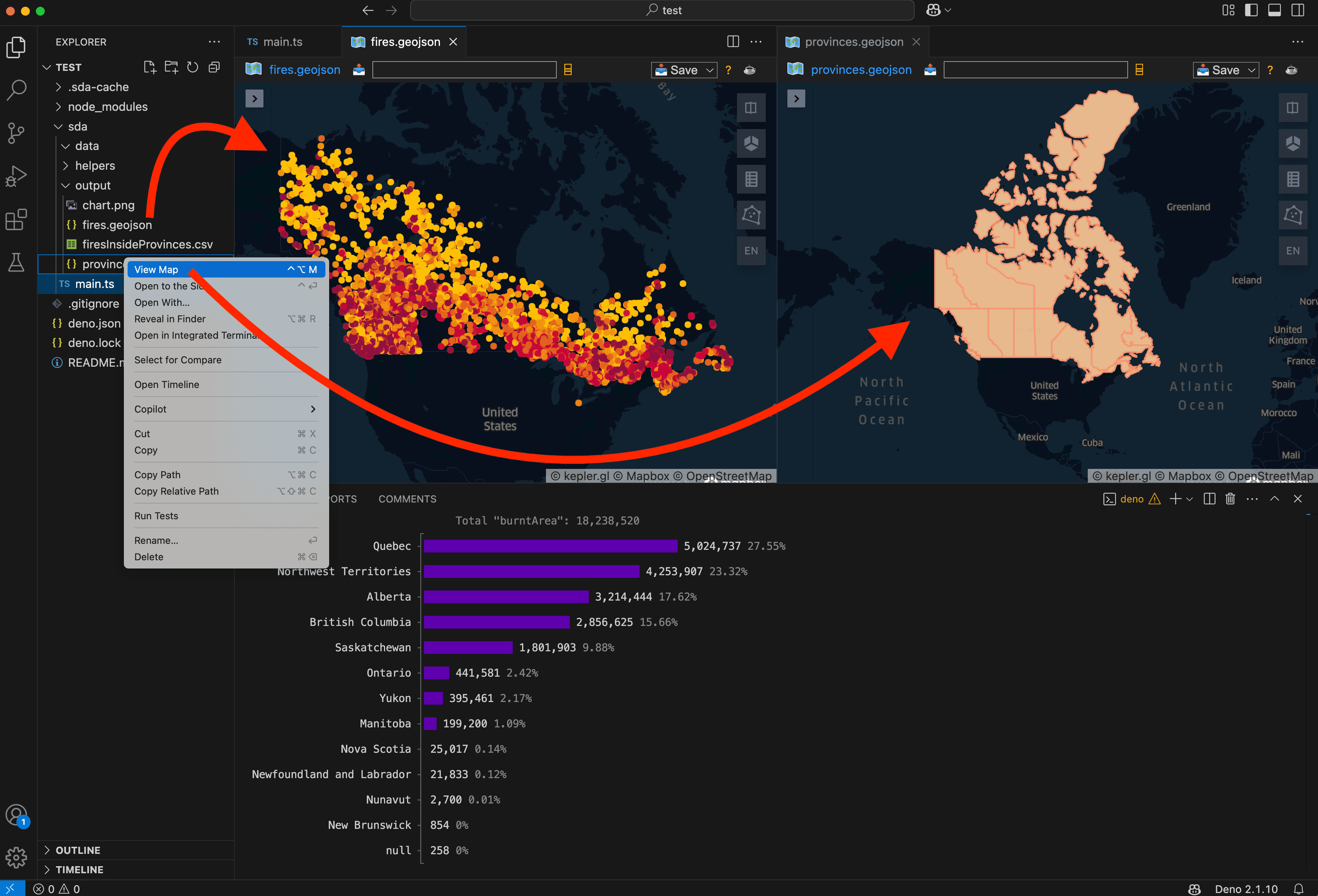Open Explorer views and more actions
The width and height of the screenshot is (1318, 896).
point(214,42)
